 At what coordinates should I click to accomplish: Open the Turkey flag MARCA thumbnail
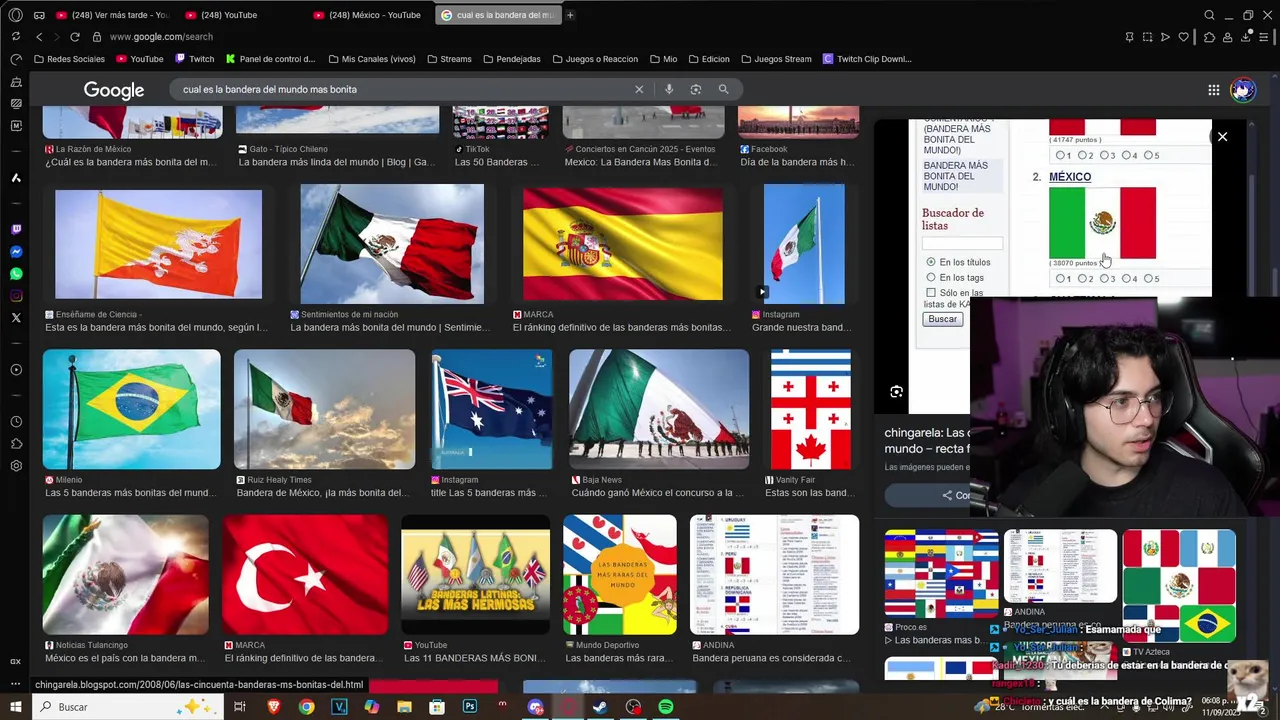pos(305,575)
